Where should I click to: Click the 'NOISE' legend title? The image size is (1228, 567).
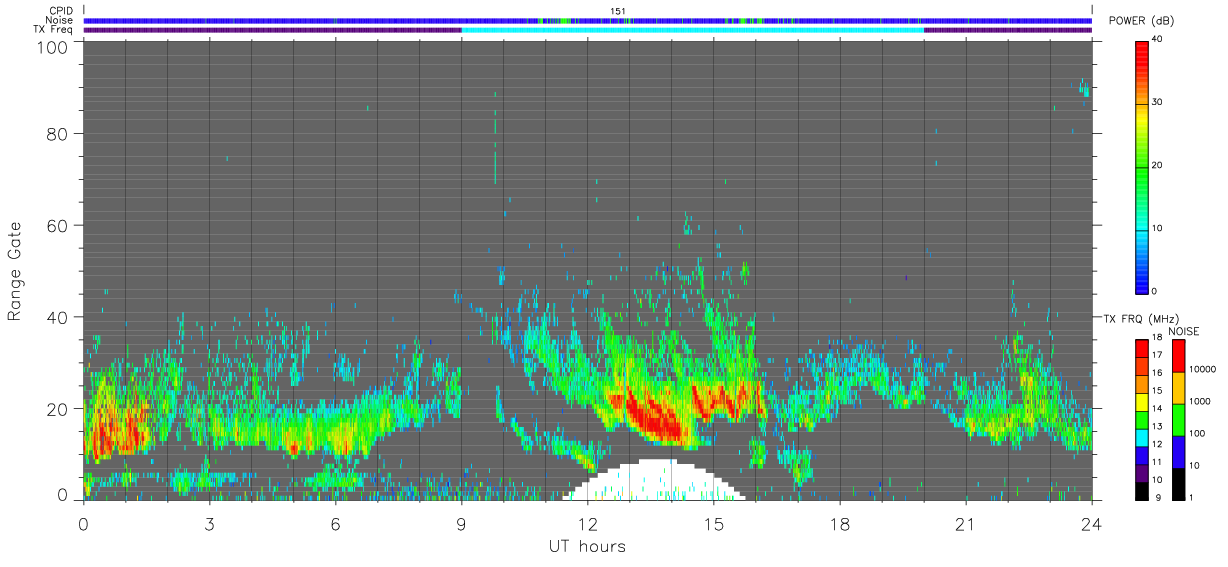tap(1183, 331)
